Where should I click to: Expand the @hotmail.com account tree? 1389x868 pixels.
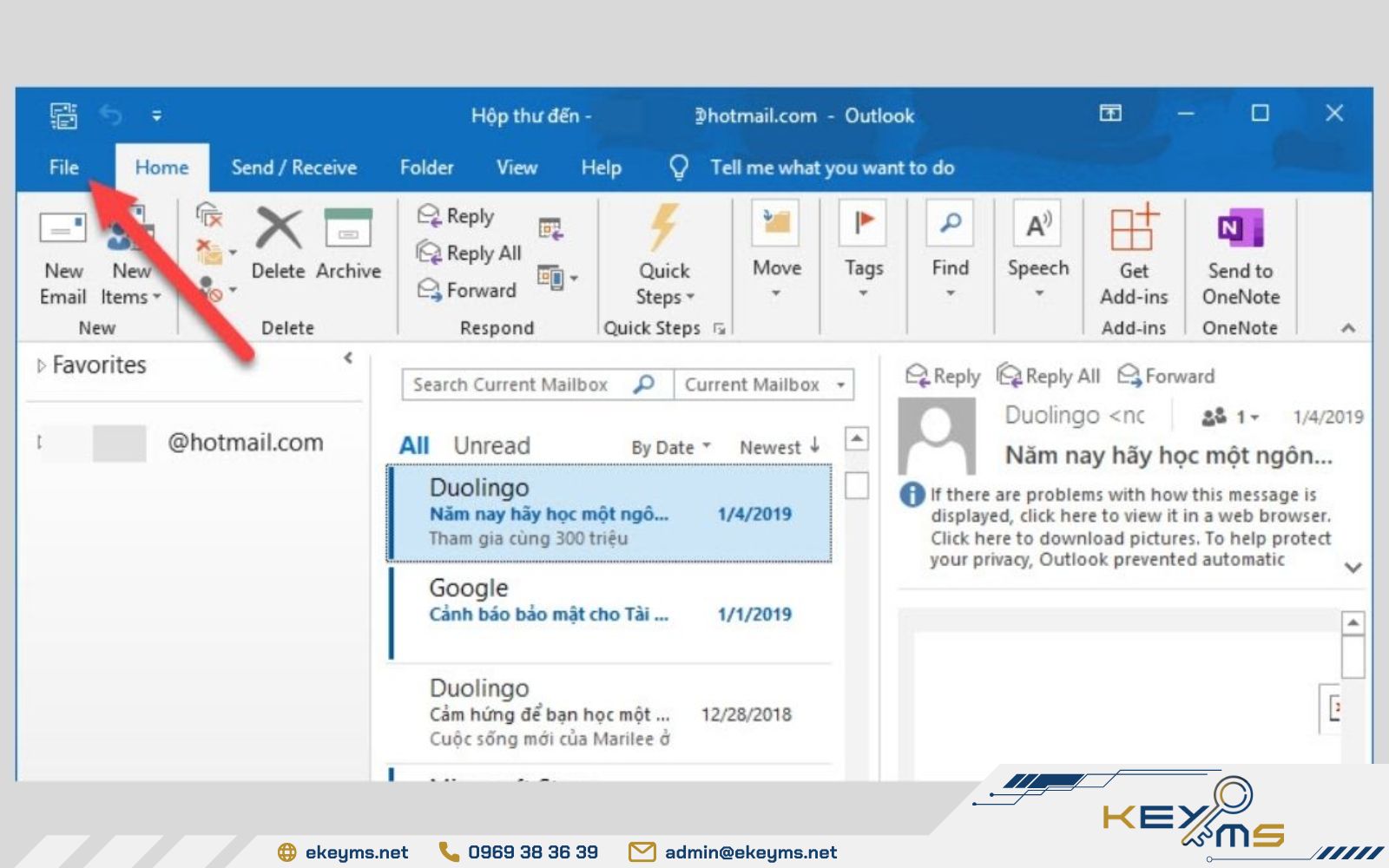click(x=39, y=443)
